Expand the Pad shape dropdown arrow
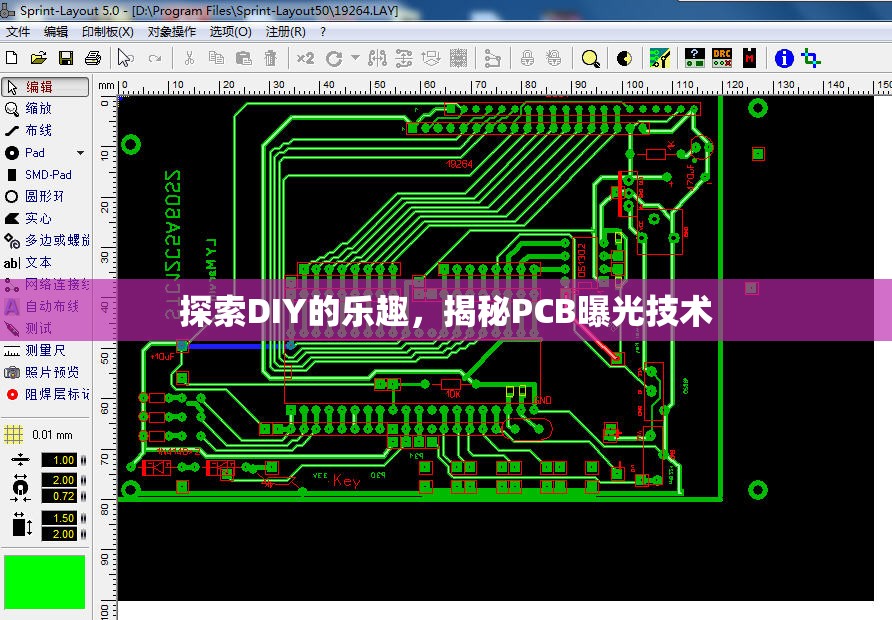Screen dimensions: 892x620 (x=80, y=153)
